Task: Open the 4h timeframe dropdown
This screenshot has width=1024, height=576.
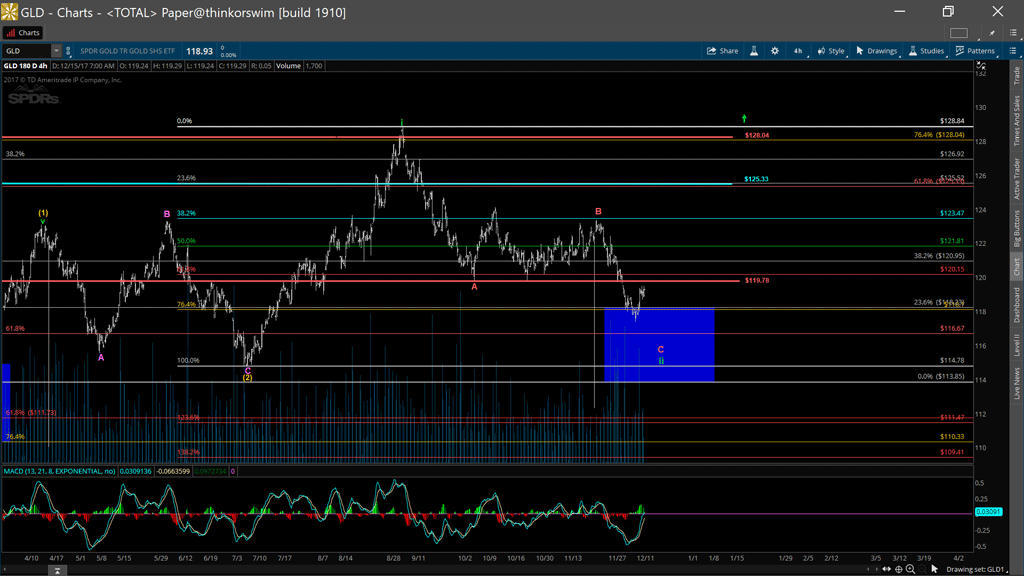Action: [798, 51]
